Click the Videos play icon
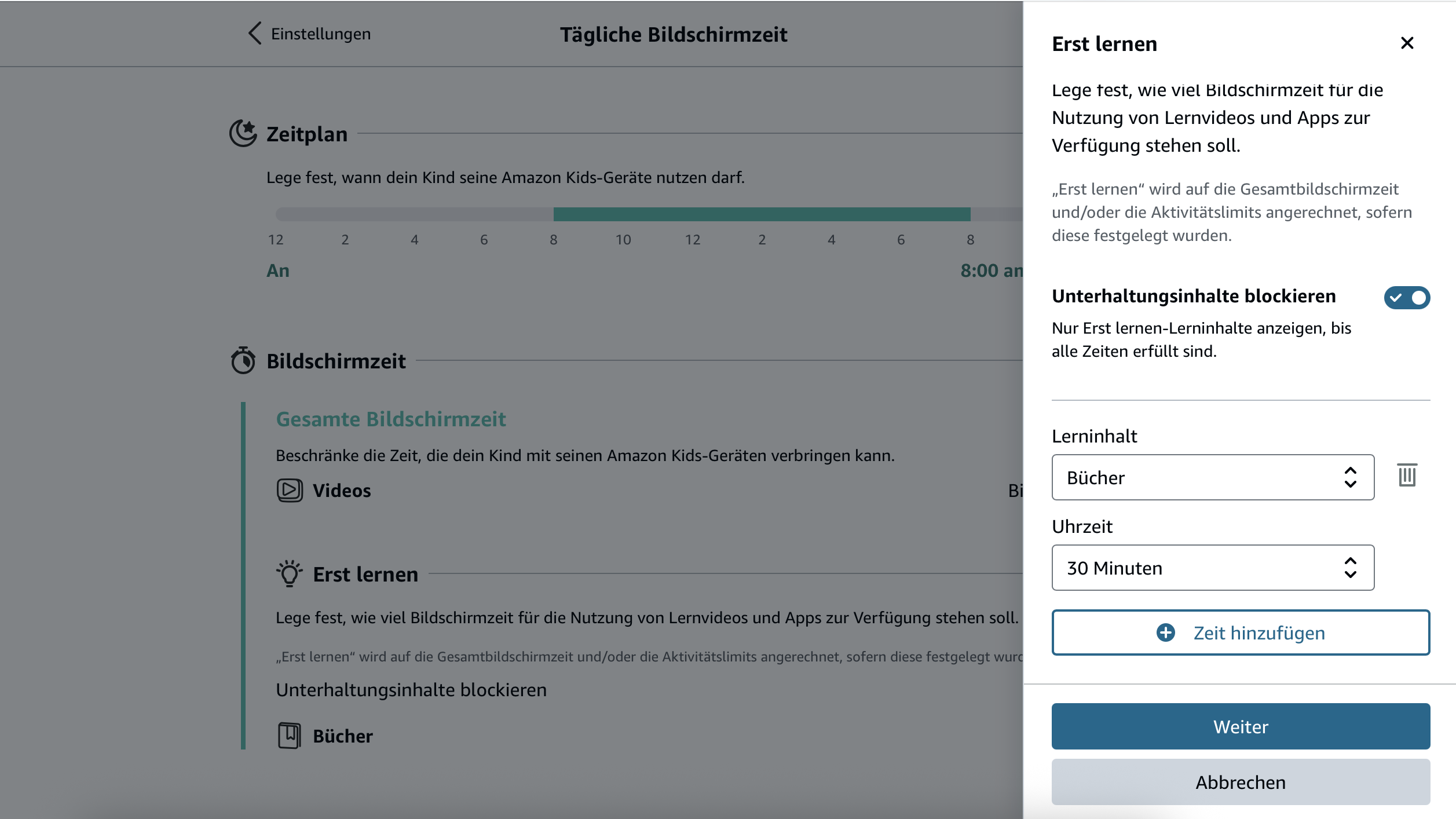 tap(290, 490)
